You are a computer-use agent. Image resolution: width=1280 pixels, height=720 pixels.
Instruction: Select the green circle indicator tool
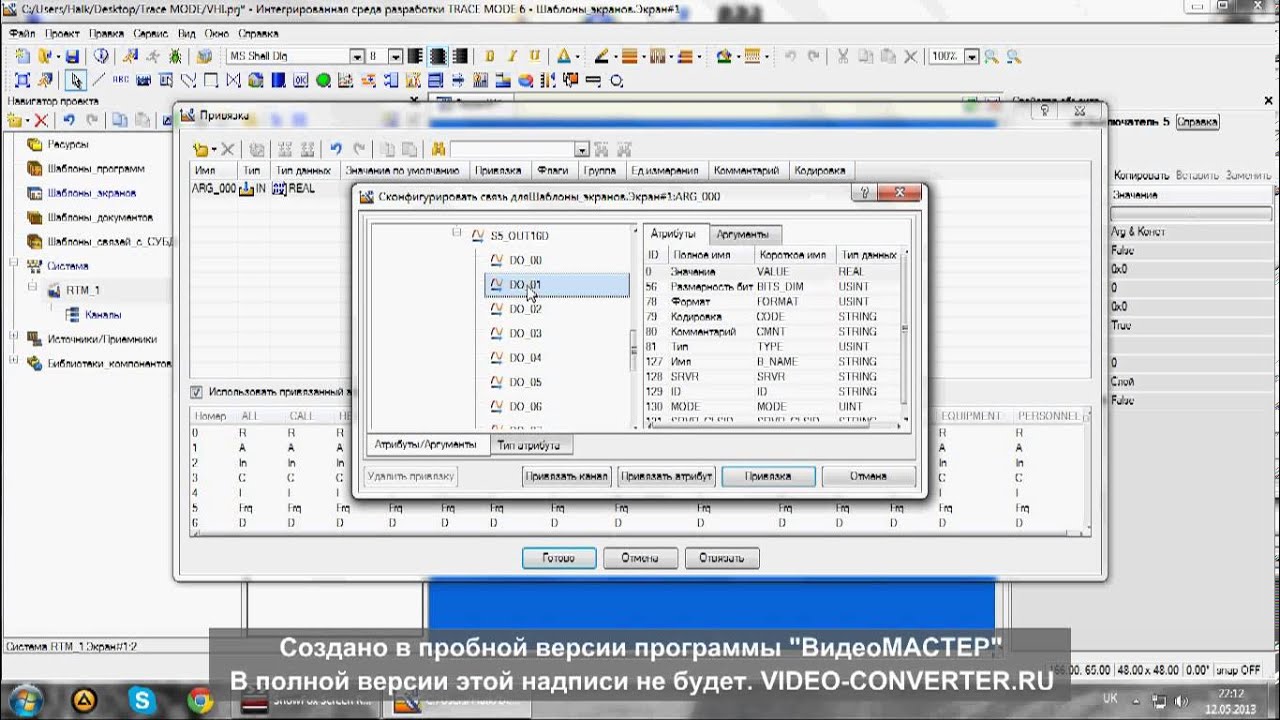(323, 80)
